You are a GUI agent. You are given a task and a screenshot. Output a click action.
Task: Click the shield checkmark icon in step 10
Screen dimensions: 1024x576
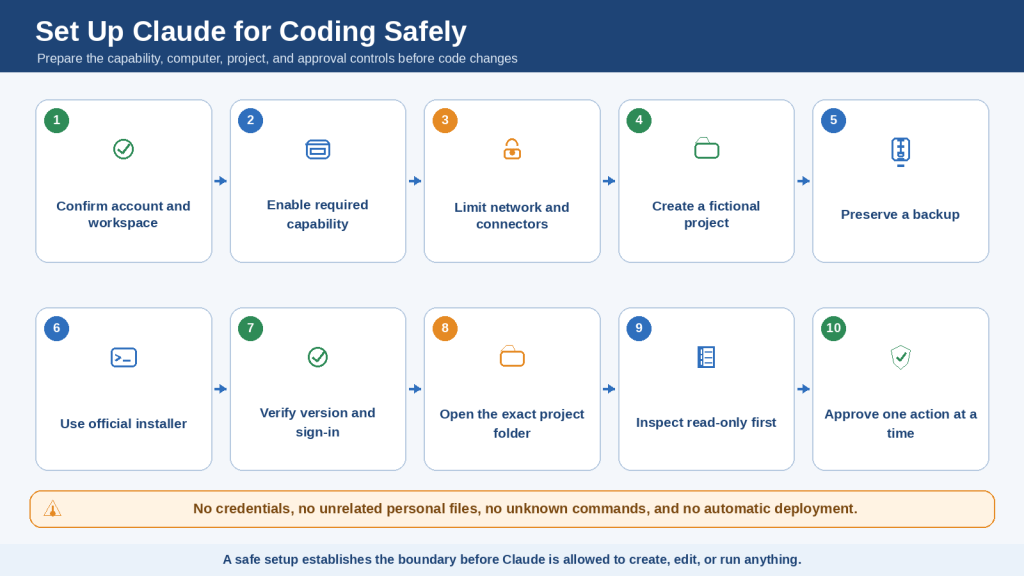click(901, 357)
